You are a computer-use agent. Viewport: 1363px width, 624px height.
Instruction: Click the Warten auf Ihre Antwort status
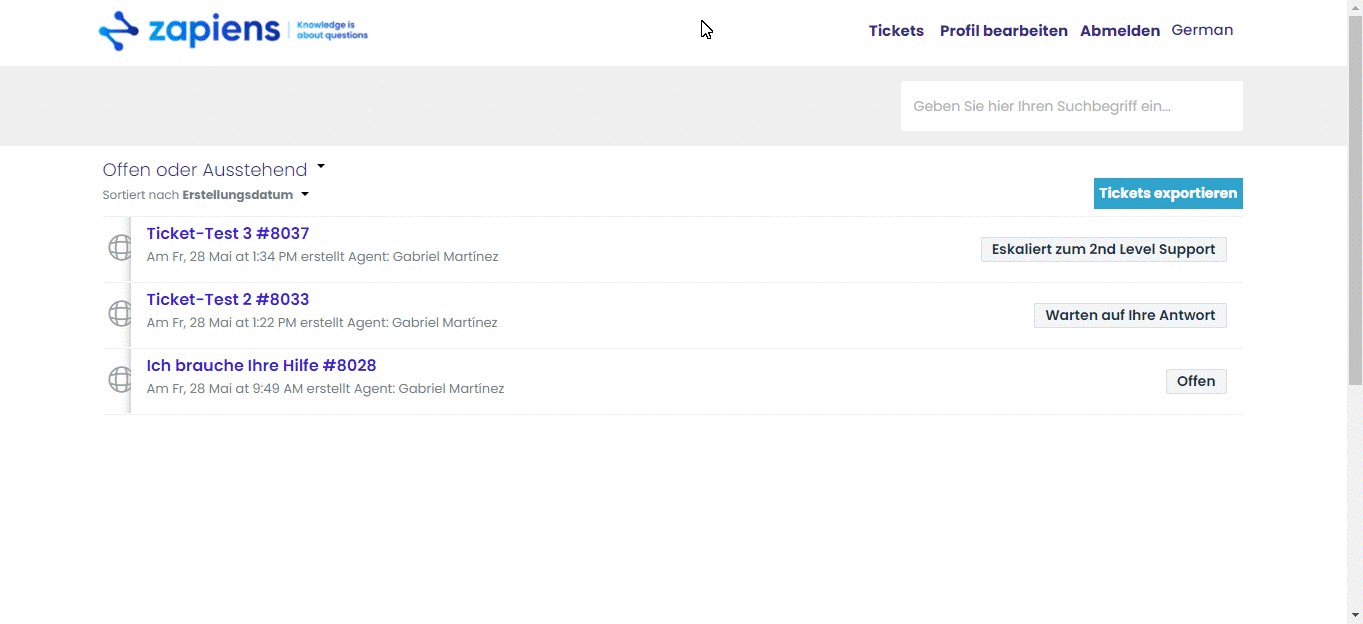(x=1130, y=315)
